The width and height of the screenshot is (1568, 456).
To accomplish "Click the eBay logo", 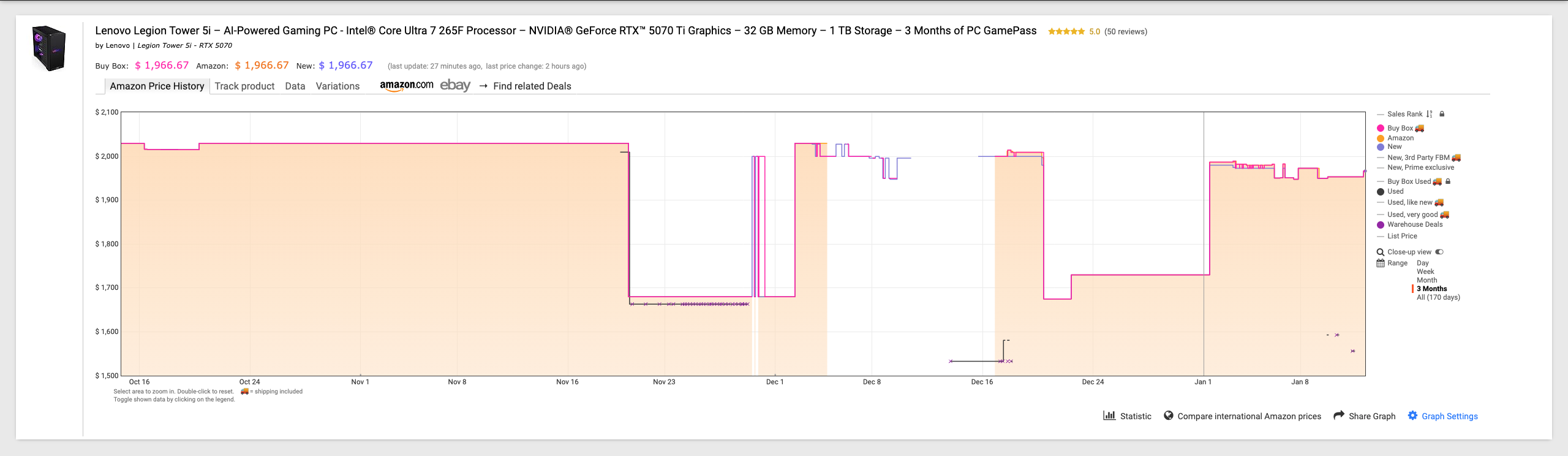I will pos(455,85).
